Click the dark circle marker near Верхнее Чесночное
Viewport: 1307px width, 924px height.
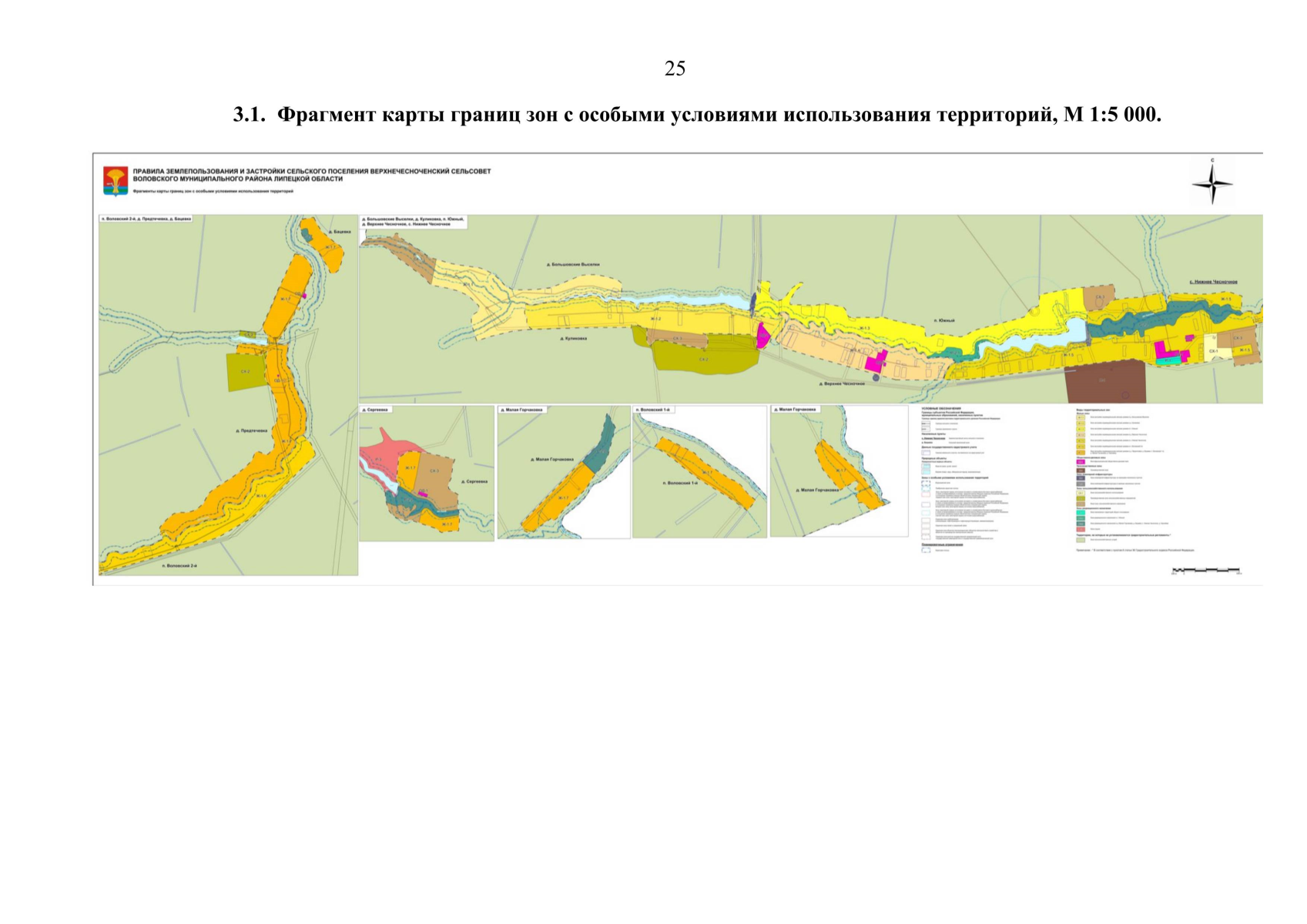(875, 377)
